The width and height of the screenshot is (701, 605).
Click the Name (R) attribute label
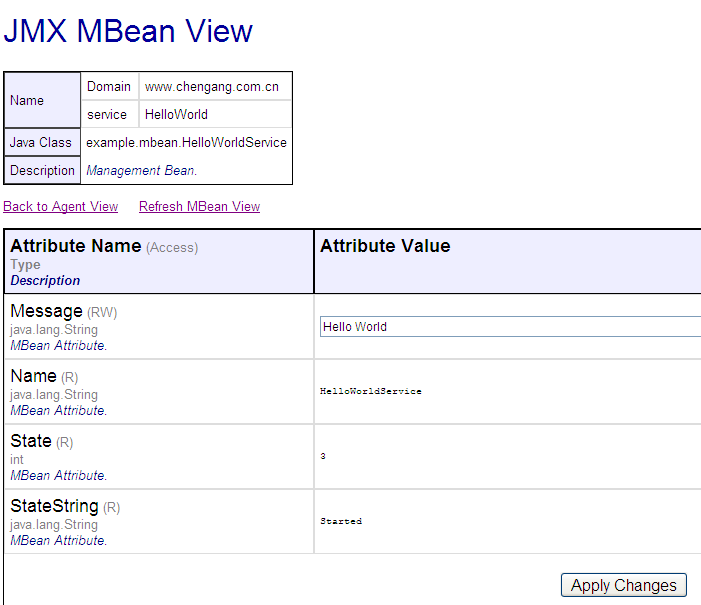44,376
